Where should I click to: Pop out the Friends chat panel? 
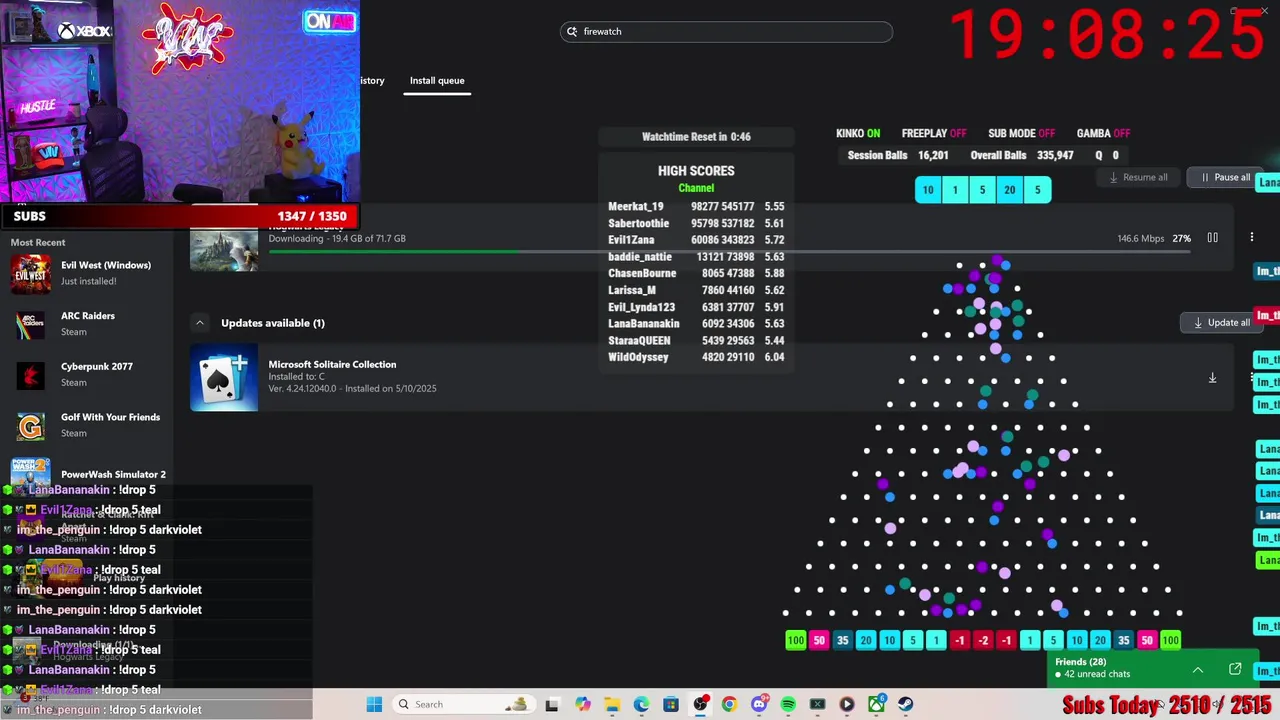click(x=1235, y=669)
